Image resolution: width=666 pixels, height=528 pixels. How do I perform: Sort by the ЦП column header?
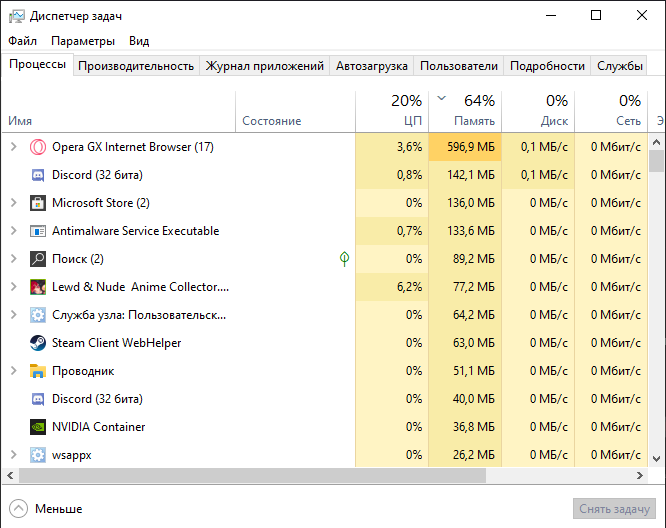(x=392, y=111)
